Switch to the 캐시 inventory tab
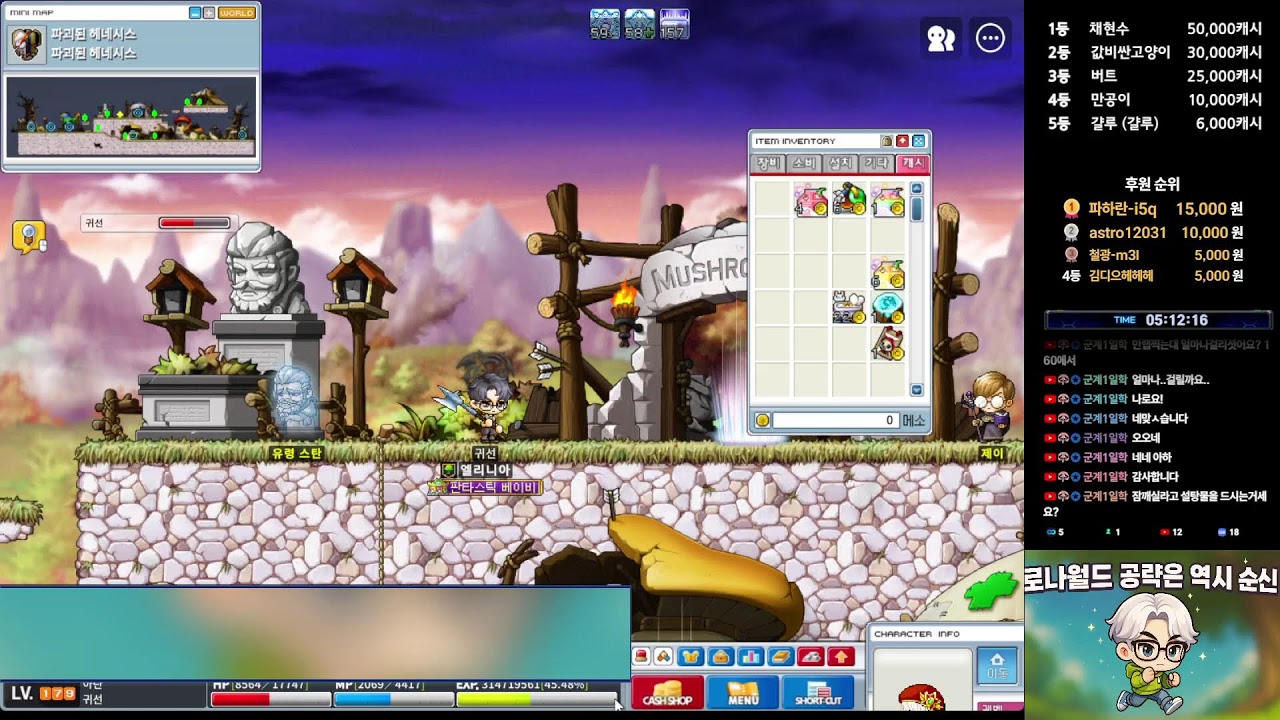Viewport: 1280px width, 720px height. [x=913, y=163]
